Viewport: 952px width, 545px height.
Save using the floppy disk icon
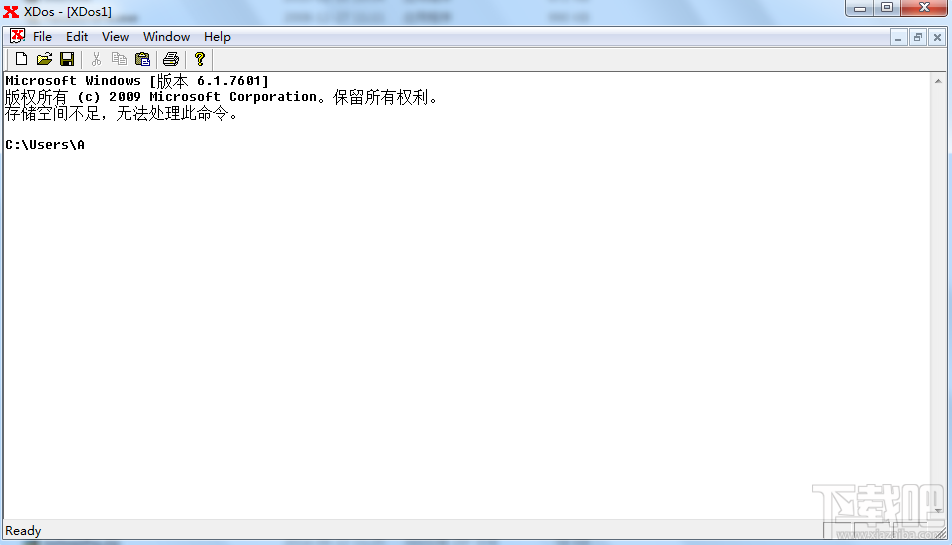(67, 59)
